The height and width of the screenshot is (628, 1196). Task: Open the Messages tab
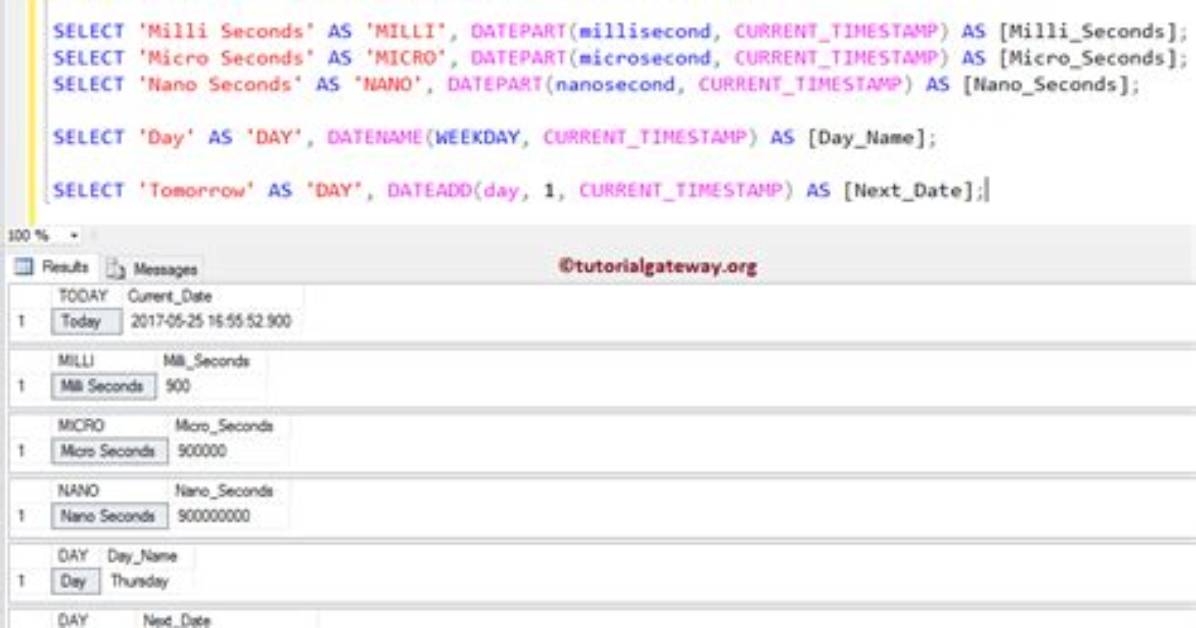tap(152, 269)
